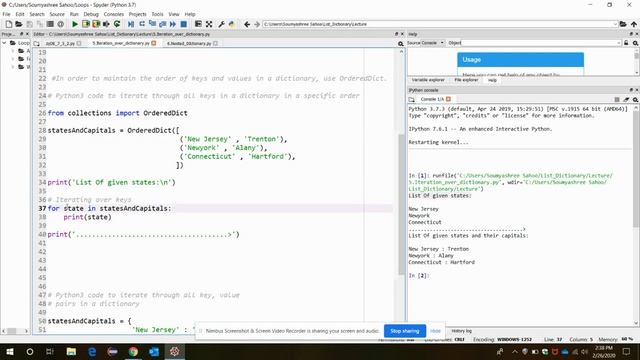Expand working directory path dropdown
This screenshot has height=360, width=640.
tap(615, 24)
